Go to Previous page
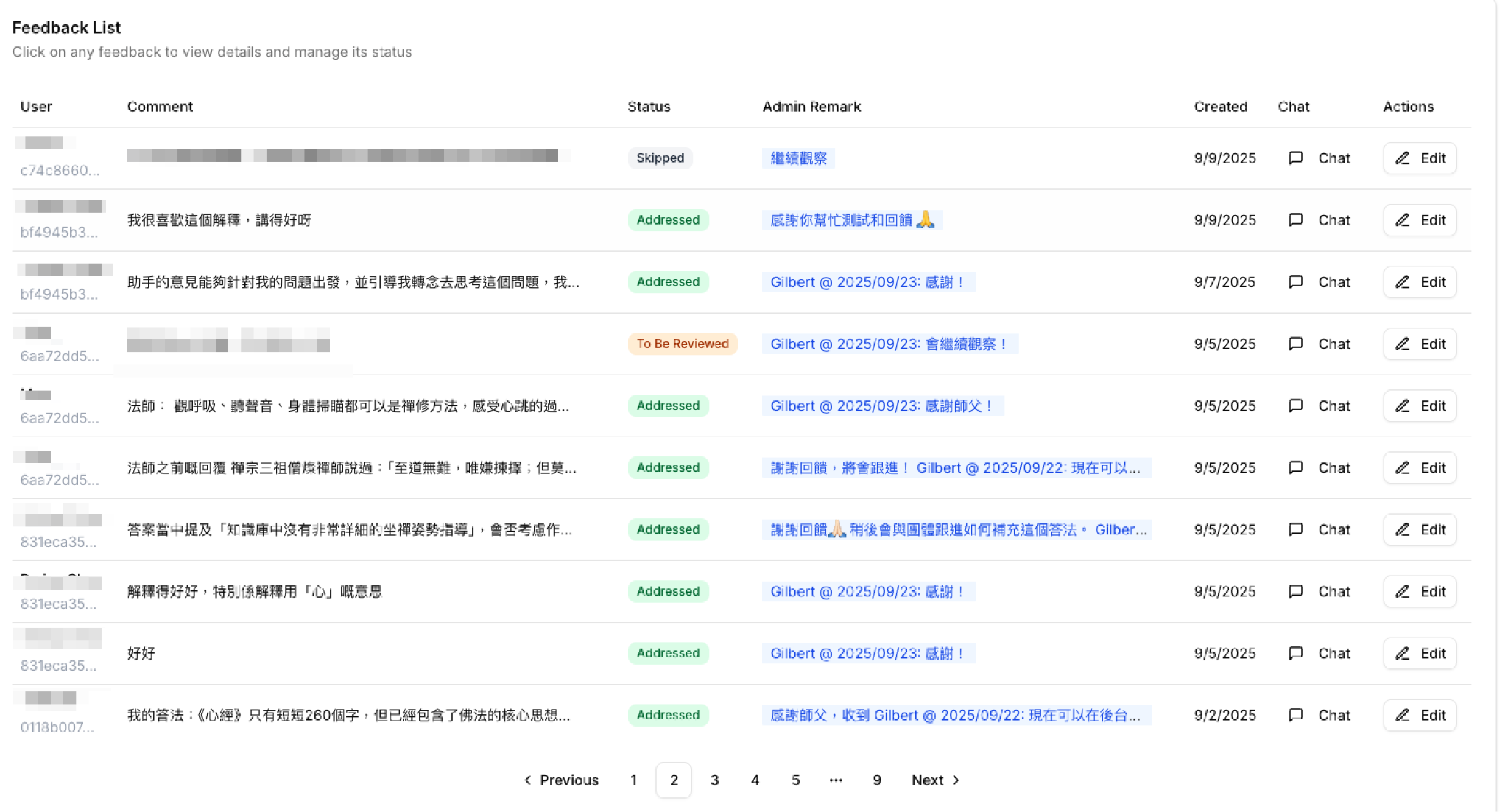The width and height of the screenshot is (1508, 812). click(561, 780)
